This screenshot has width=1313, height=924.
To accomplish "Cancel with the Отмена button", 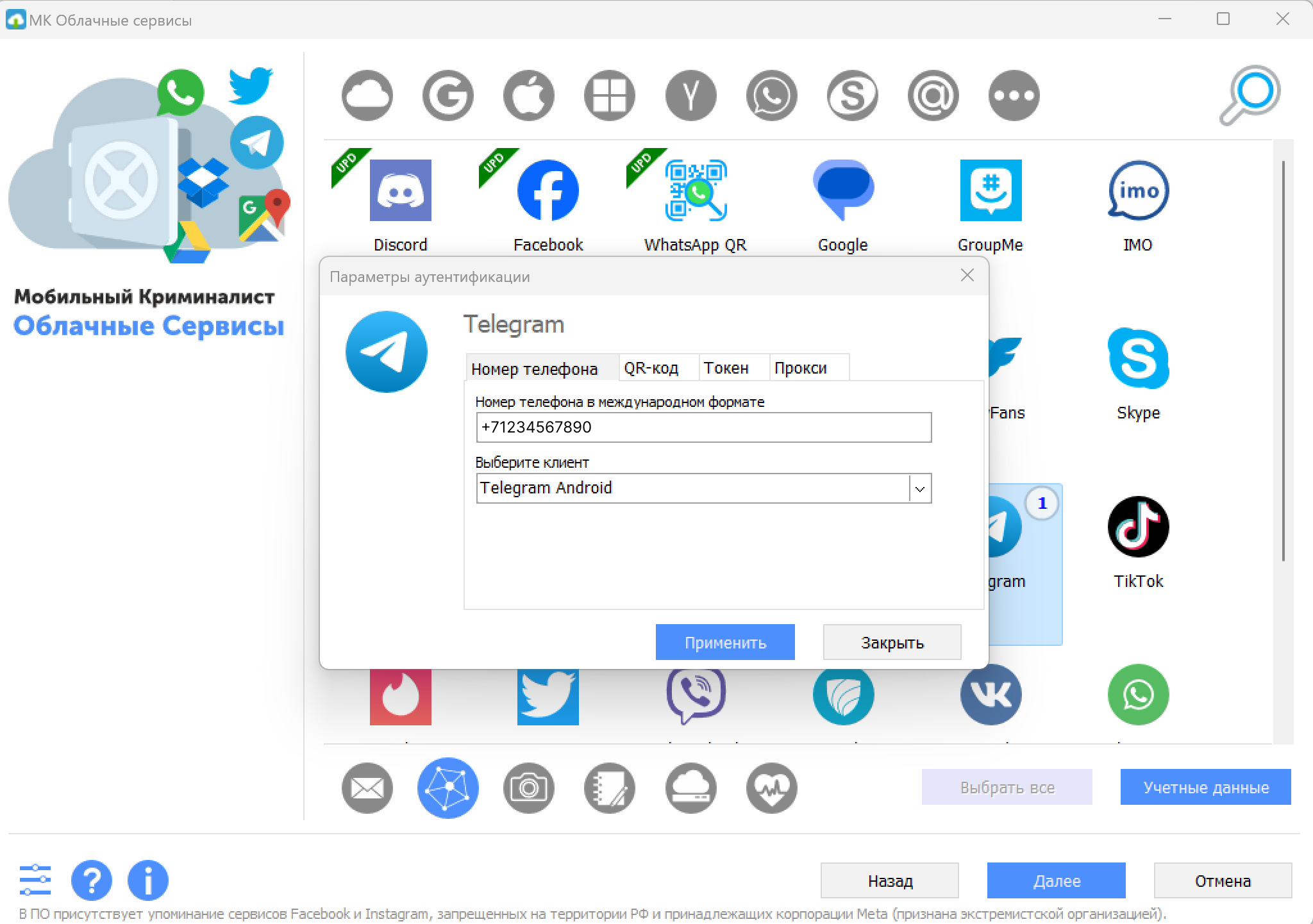I will (1223, 880).
